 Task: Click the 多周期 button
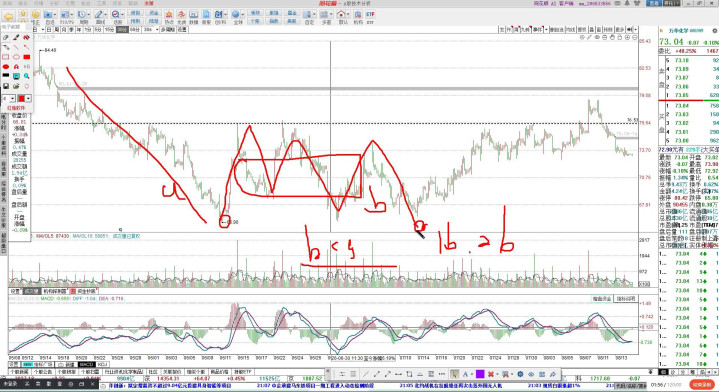click(x=167, y=29)
